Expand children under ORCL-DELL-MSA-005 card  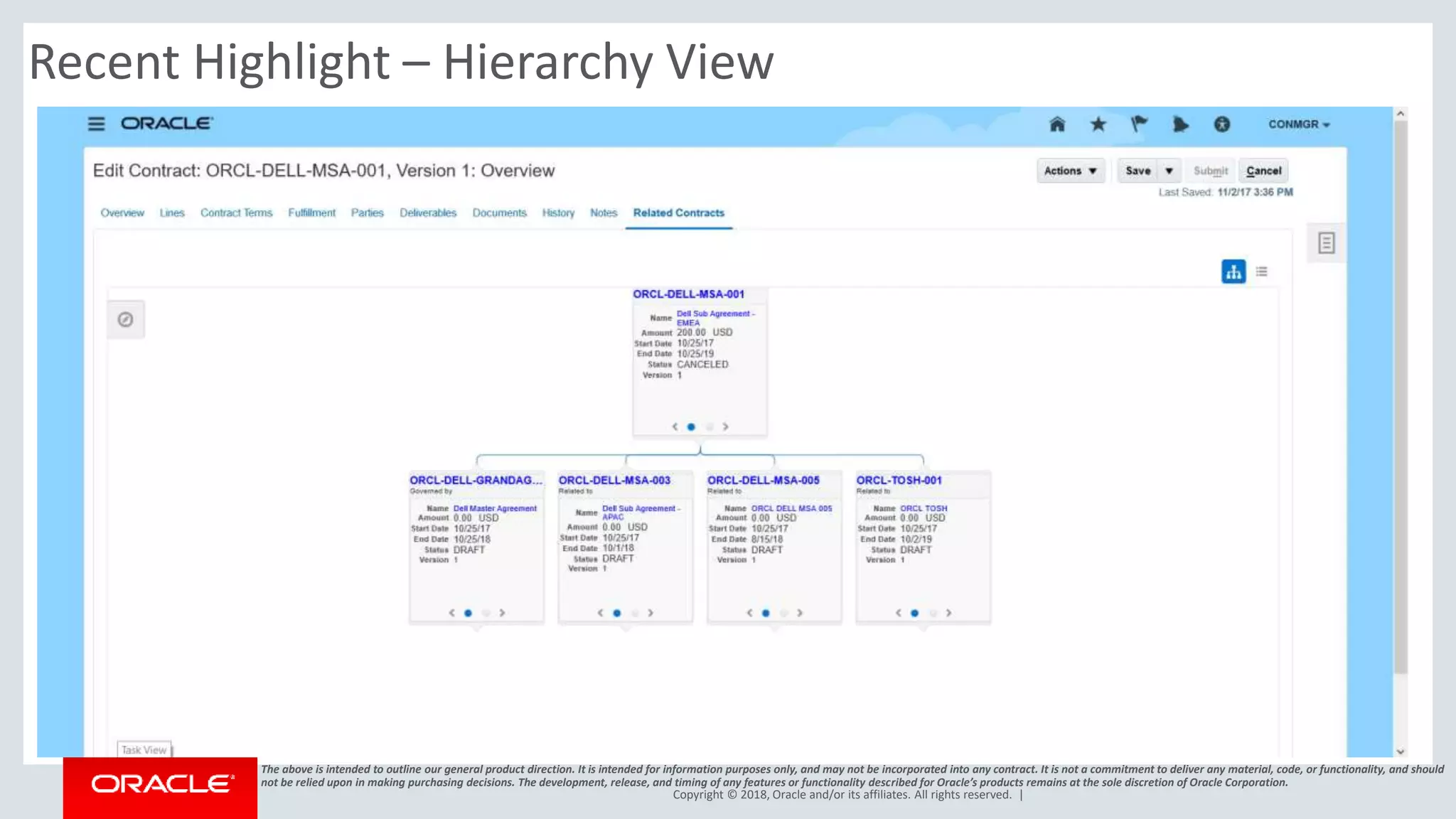[x=775, y=629]
